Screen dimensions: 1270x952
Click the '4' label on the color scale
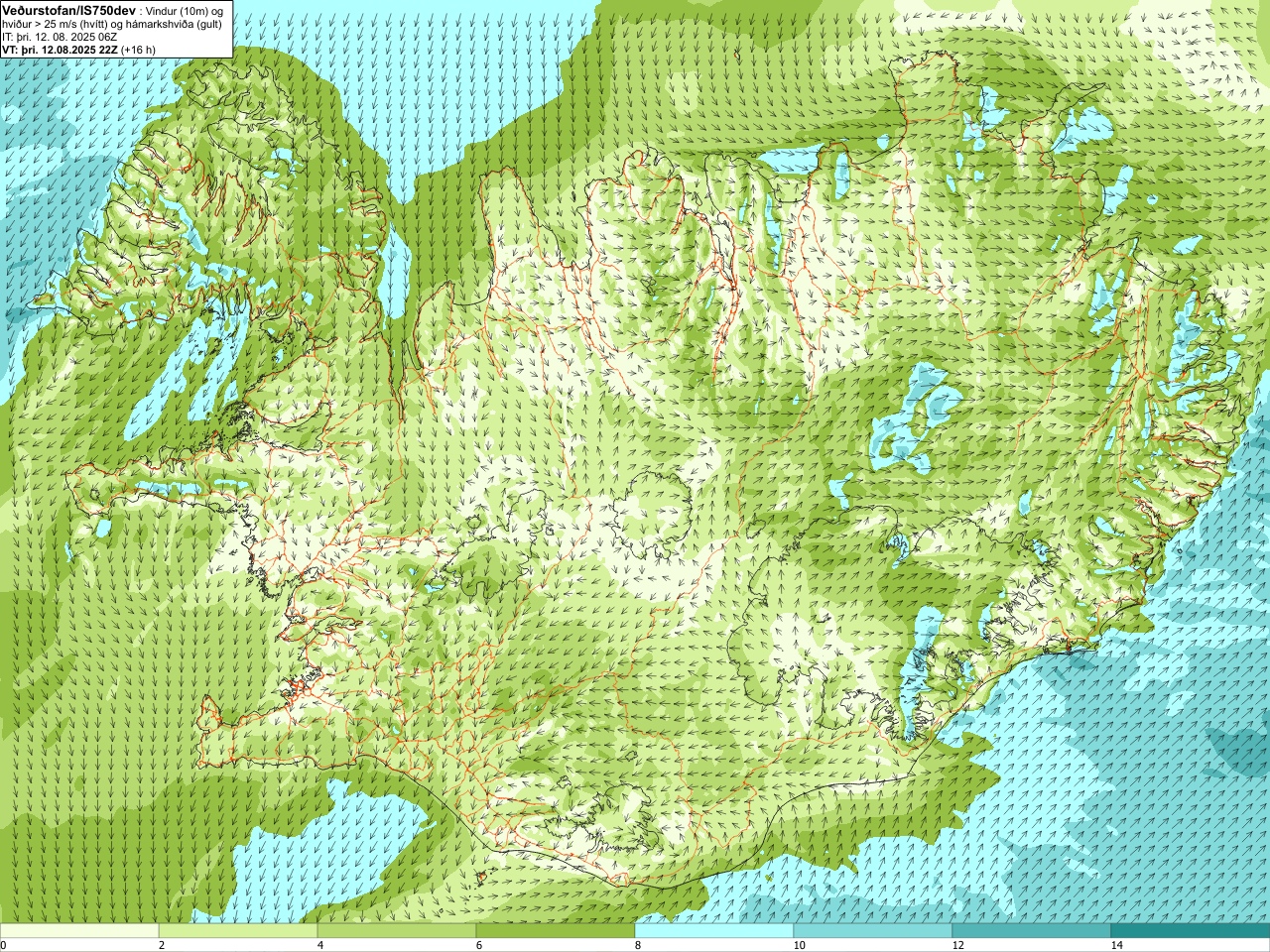point(320,945)
